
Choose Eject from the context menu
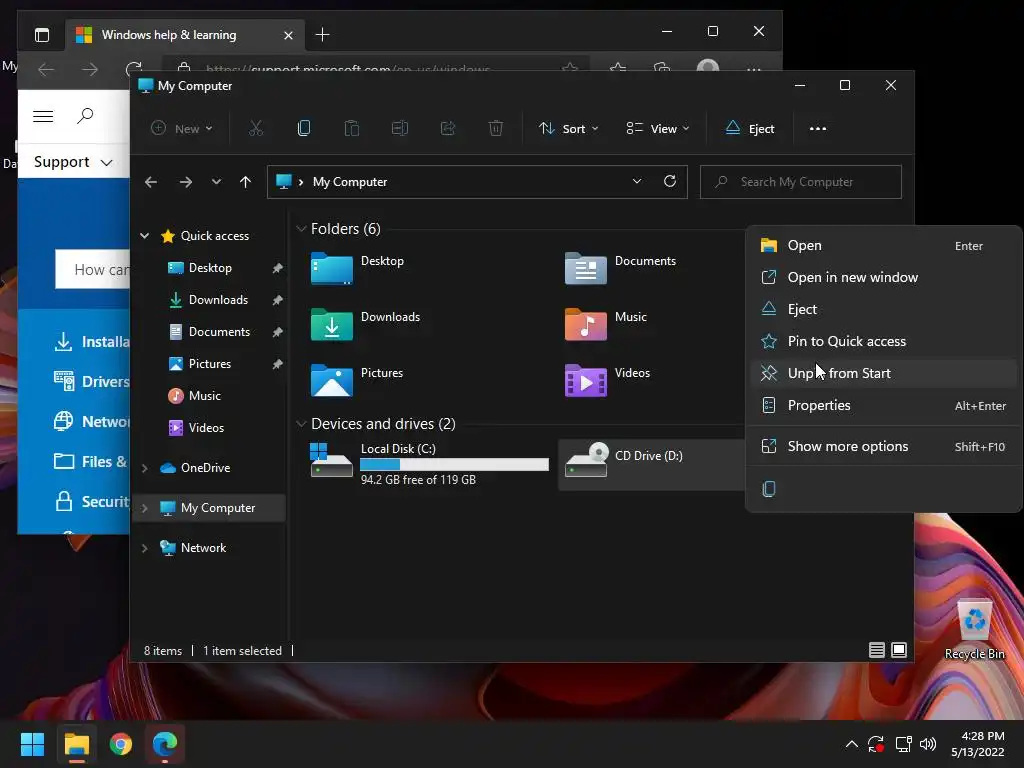(884, 310)
